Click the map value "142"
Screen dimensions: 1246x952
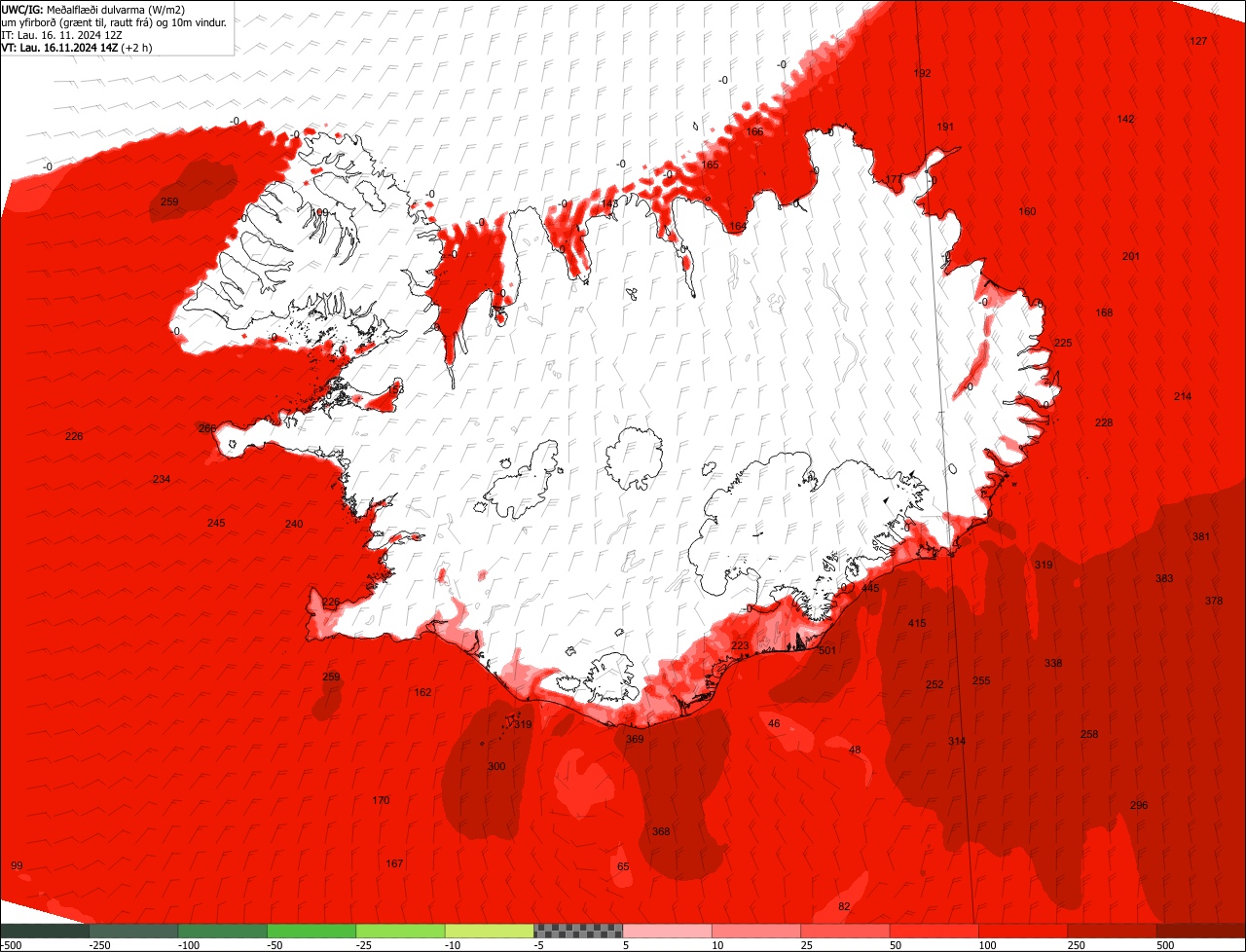[x=1125, y=119]
